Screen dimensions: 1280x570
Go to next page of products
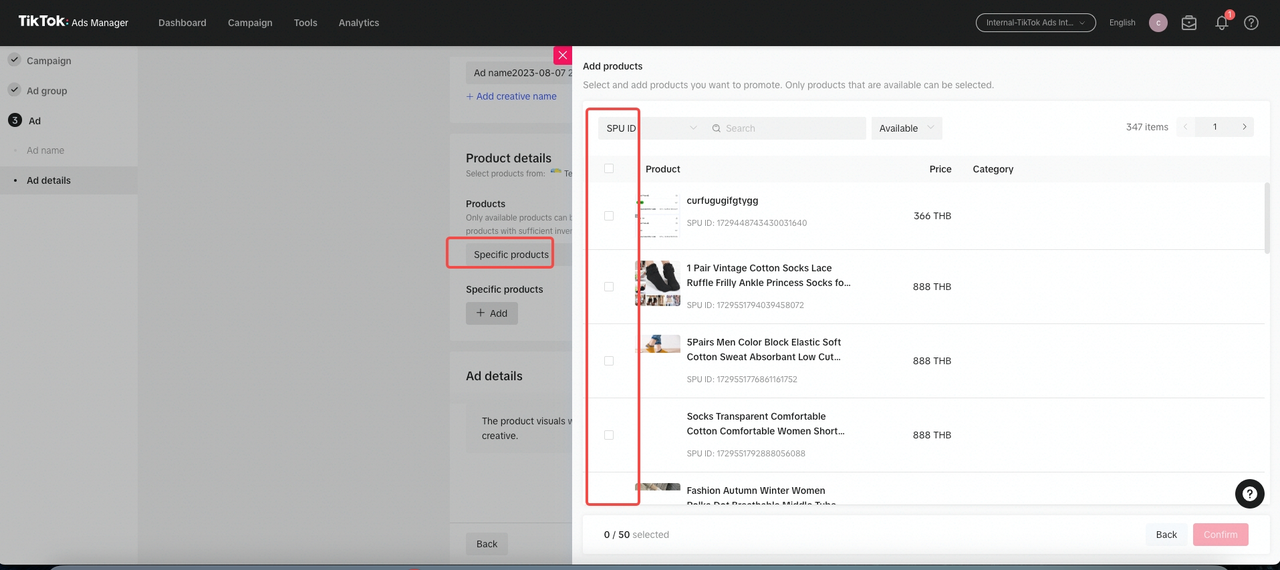pyautogui.click(x=1244, y=127)
